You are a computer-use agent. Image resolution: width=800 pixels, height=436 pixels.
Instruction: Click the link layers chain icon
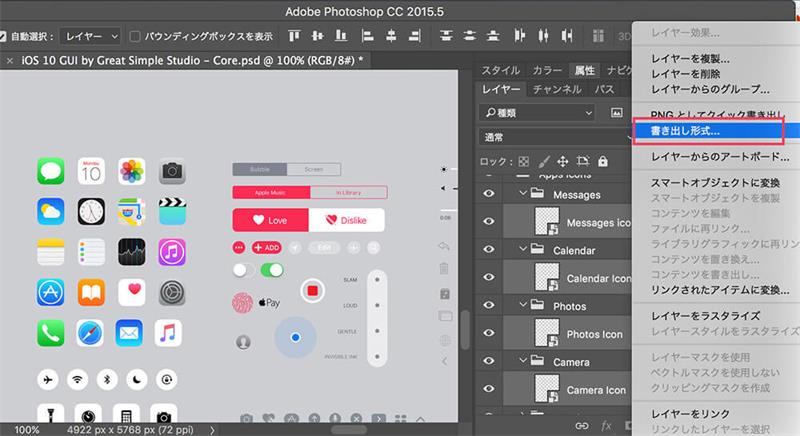tap(581, 426)
